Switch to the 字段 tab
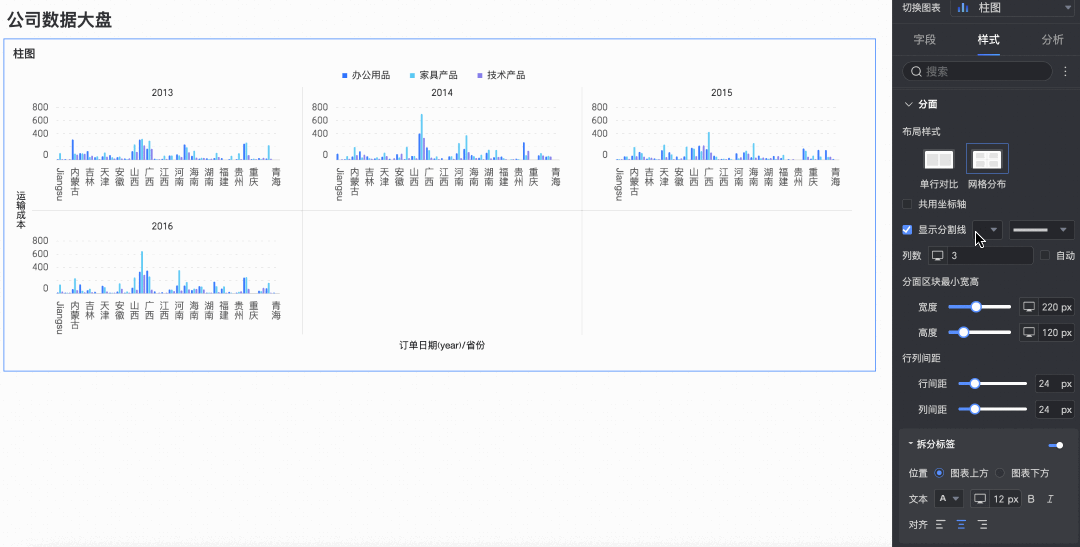 click(924, 40)
